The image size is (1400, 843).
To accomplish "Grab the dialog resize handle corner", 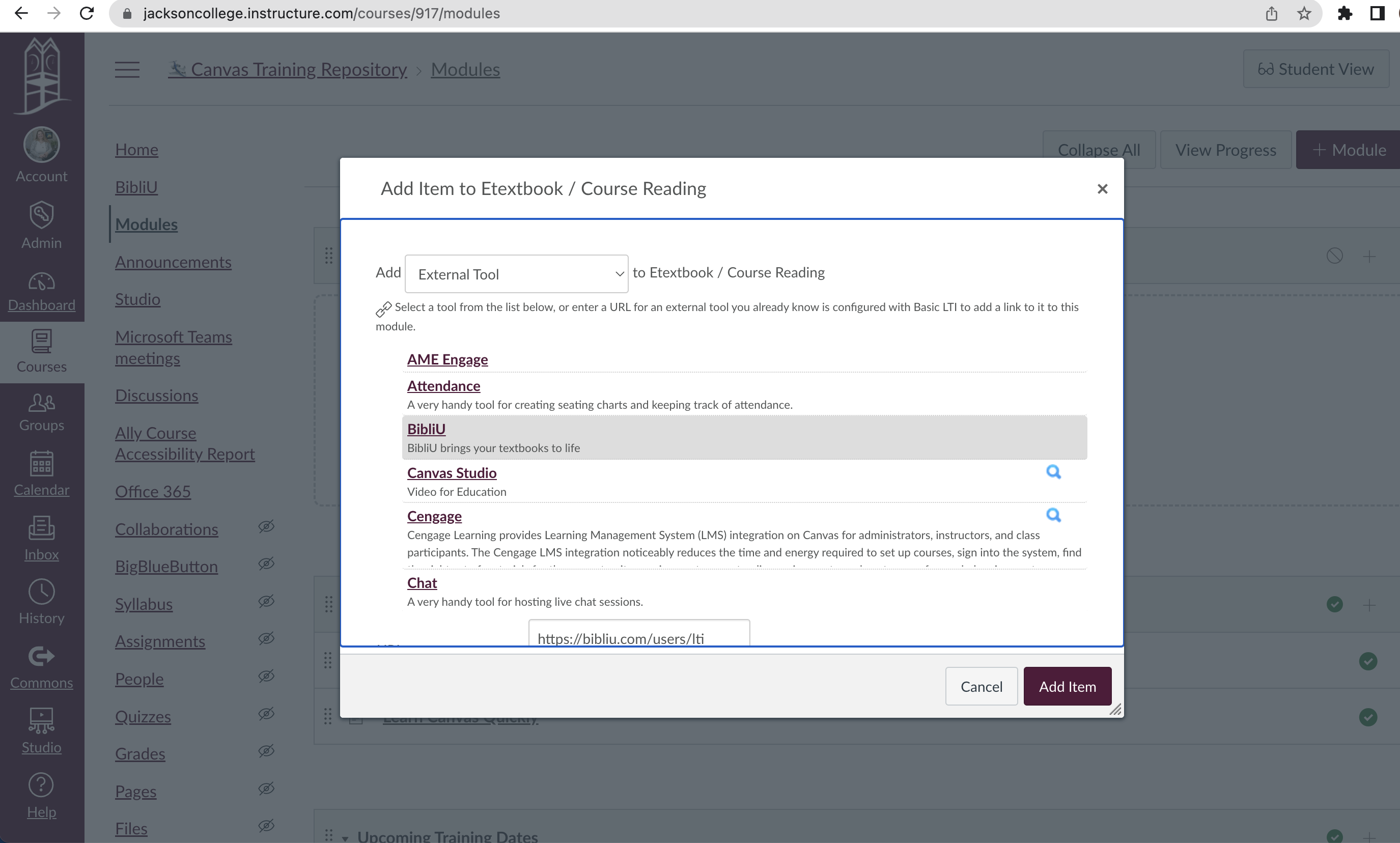I will (x=1115, y=710).
